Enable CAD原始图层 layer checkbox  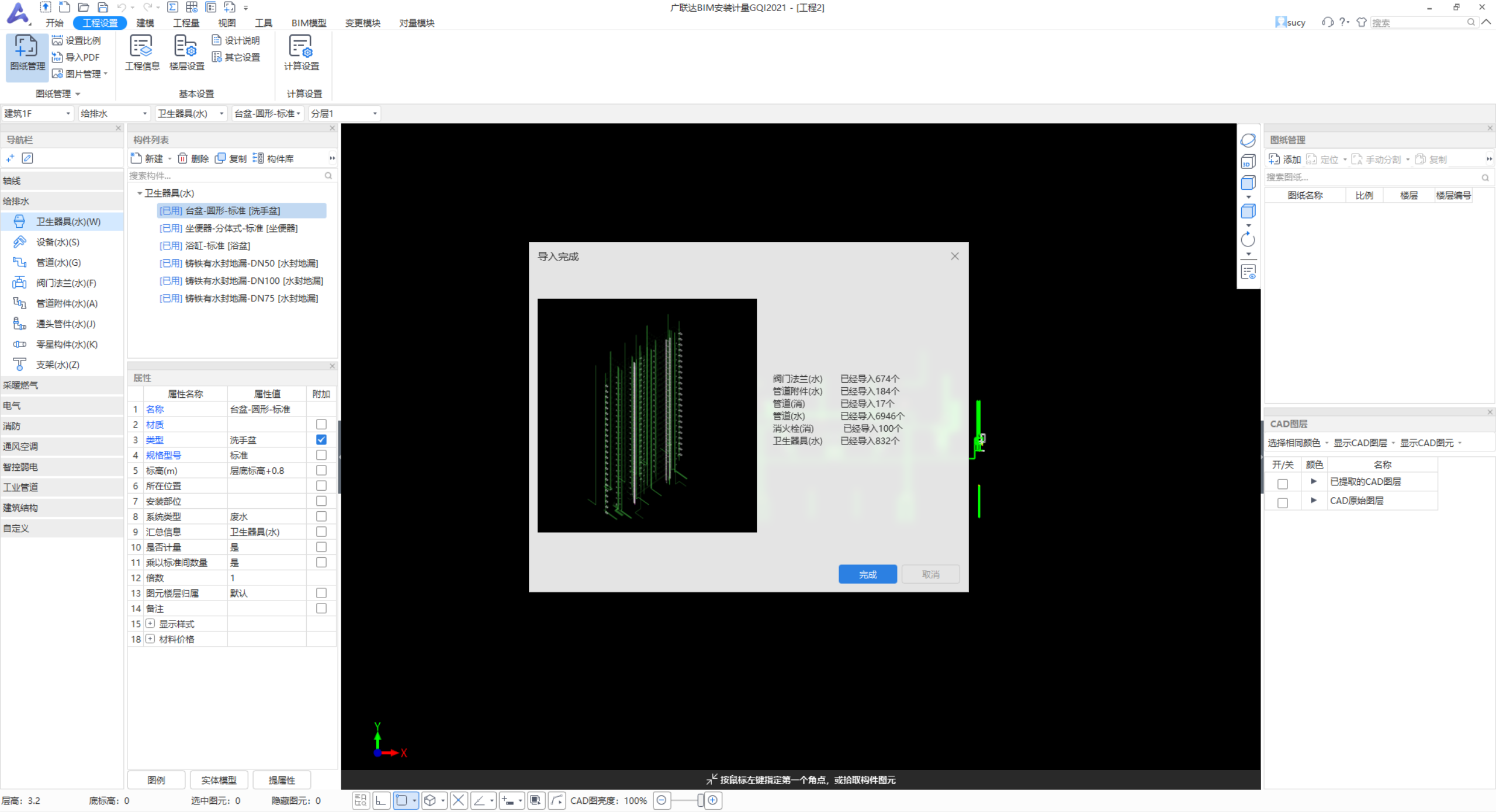coord(1283,502)
